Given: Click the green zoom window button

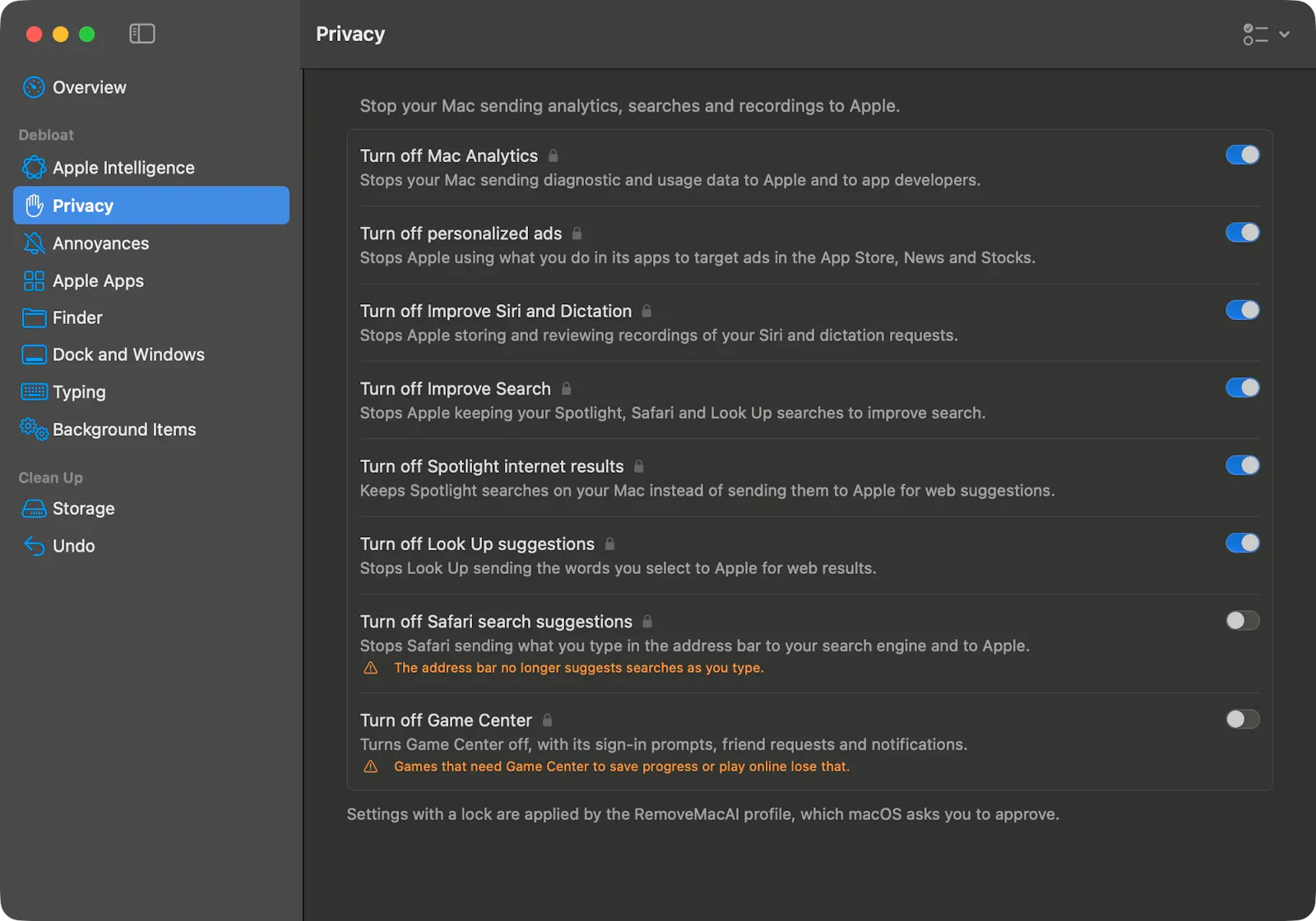Looking at the screenshot, I should click(x=86, y=34).
